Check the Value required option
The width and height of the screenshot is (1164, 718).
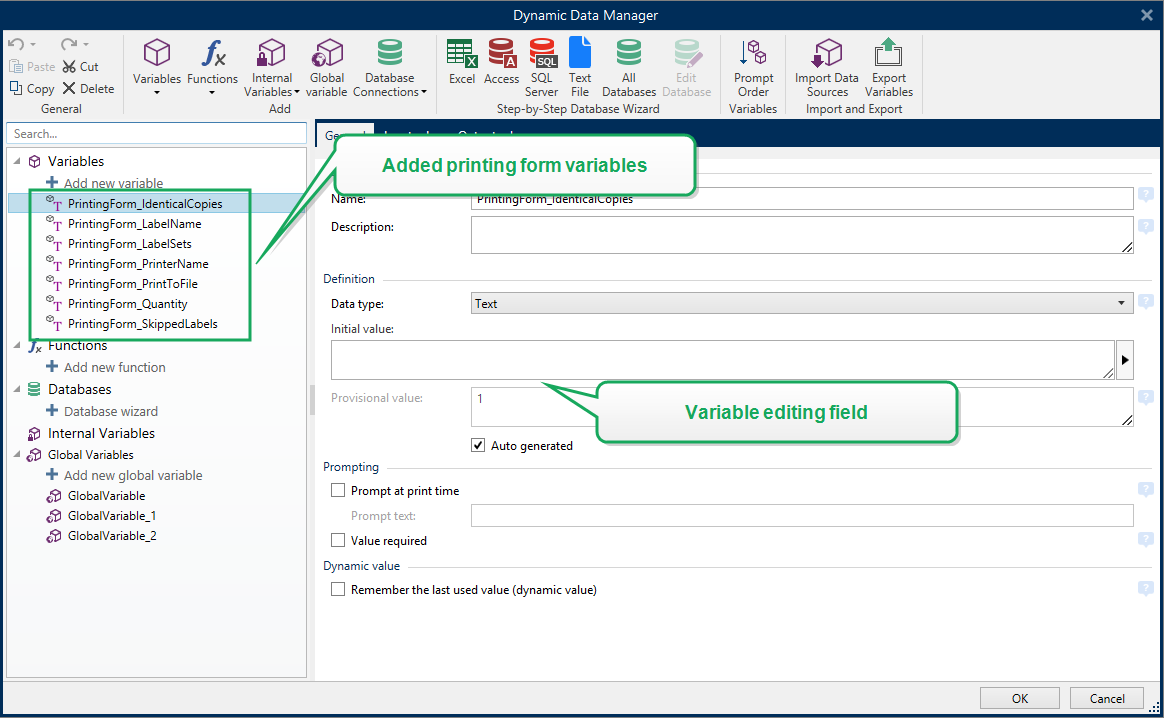point(338,541)
